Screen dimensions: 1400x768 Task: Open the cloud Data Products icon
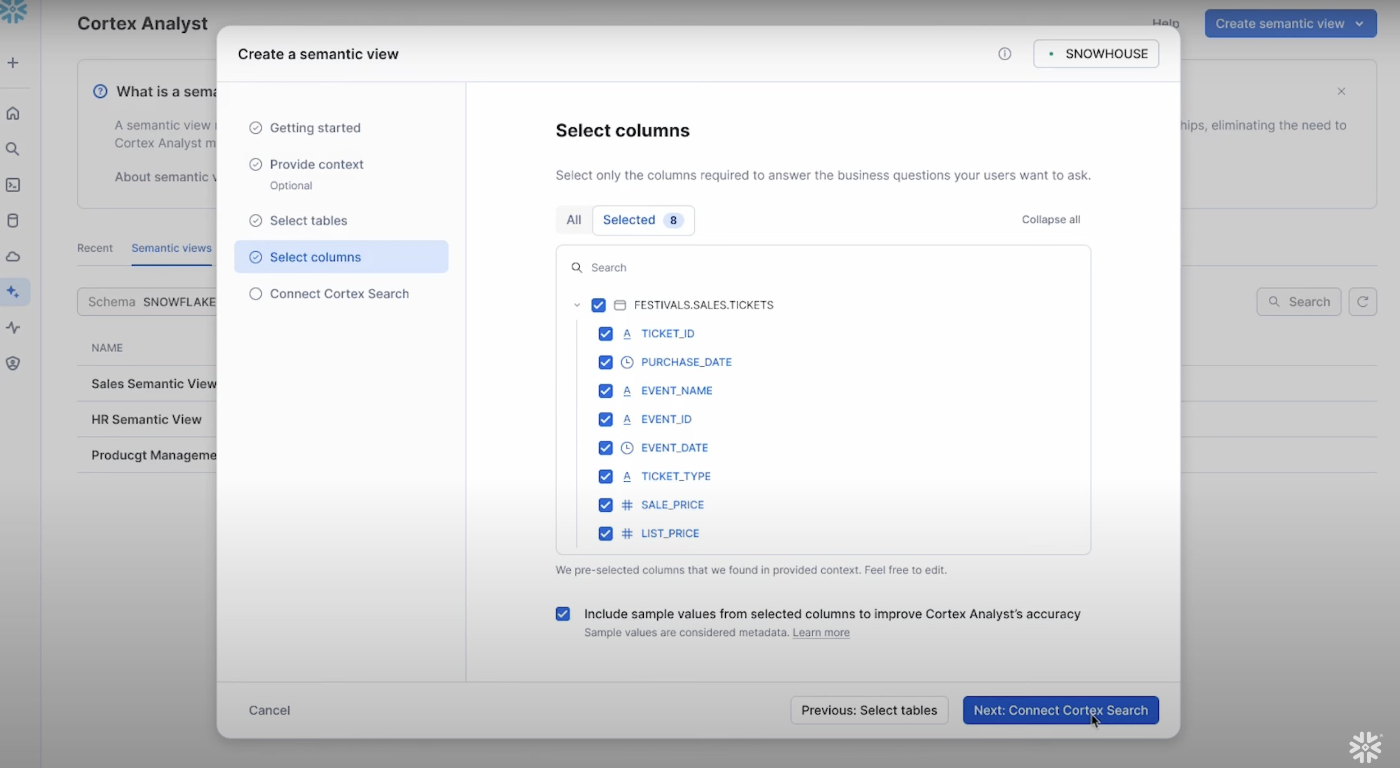click(13, 257)
